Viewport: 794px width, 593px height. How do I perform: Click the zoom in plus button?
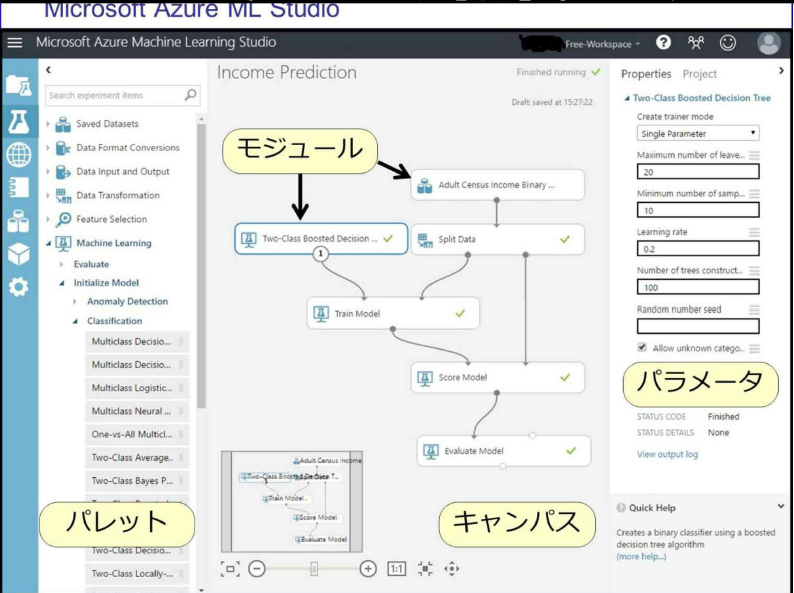click(368, 569)
